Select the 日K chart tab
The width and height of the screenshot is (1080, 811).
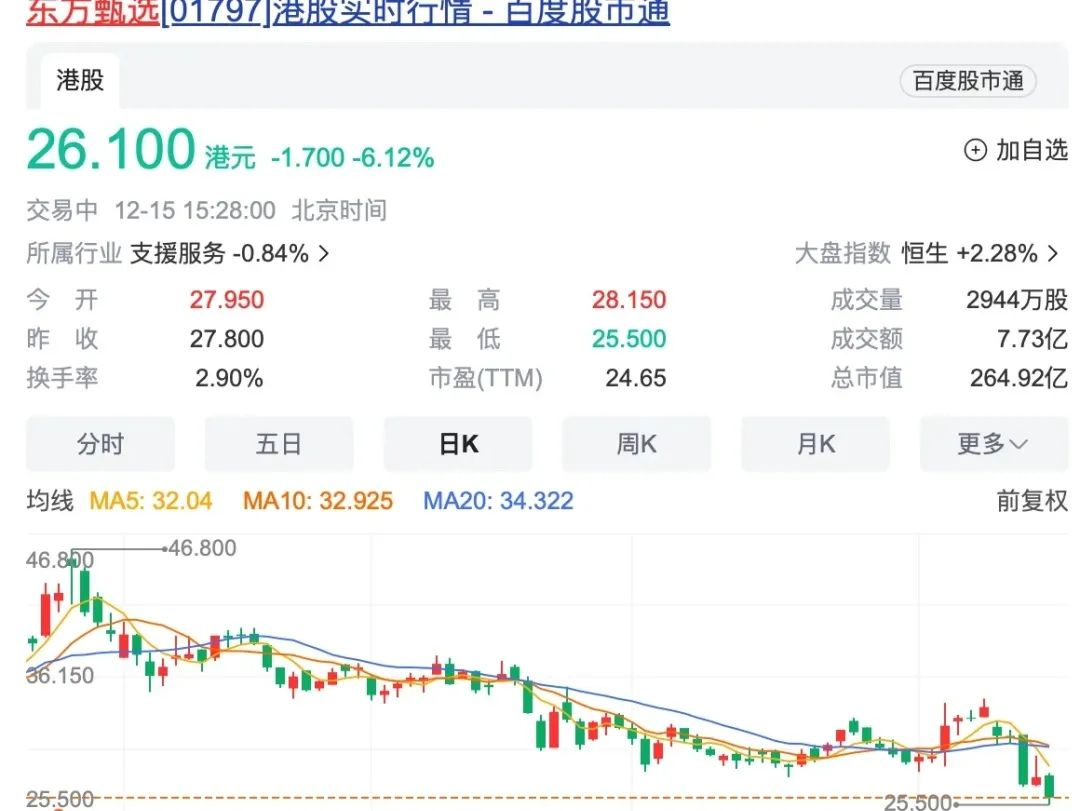tap(458, 444)
